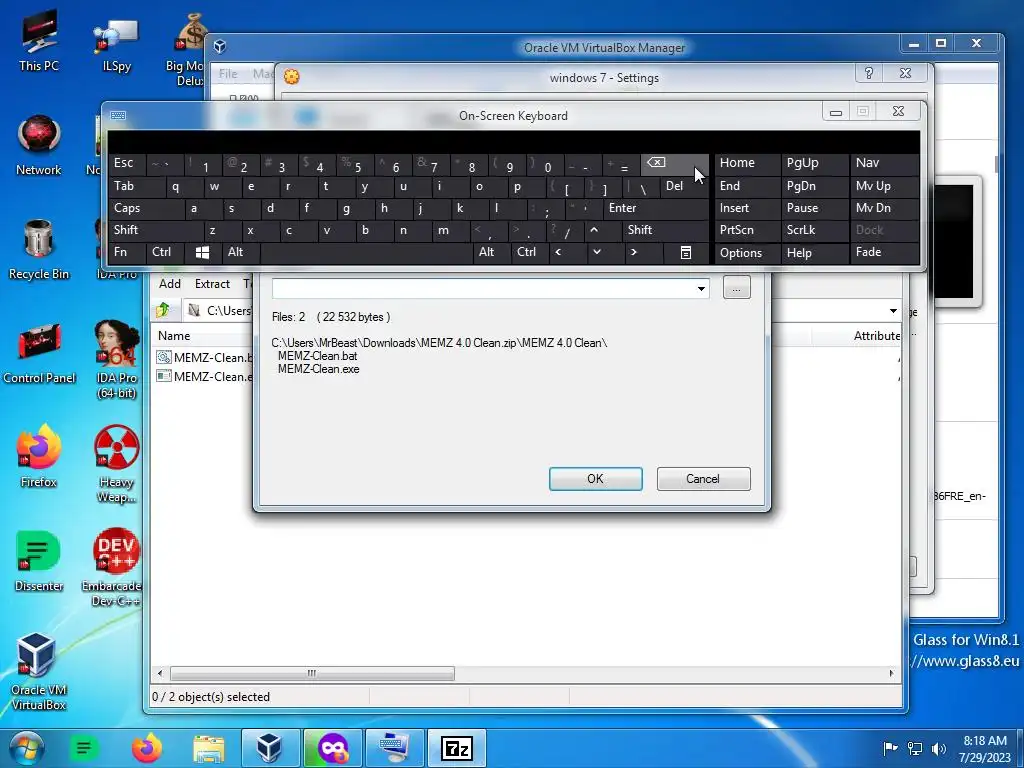Open the Windows Start orb
This screenshot has height=768, width=1024.
tap(26, 748)
